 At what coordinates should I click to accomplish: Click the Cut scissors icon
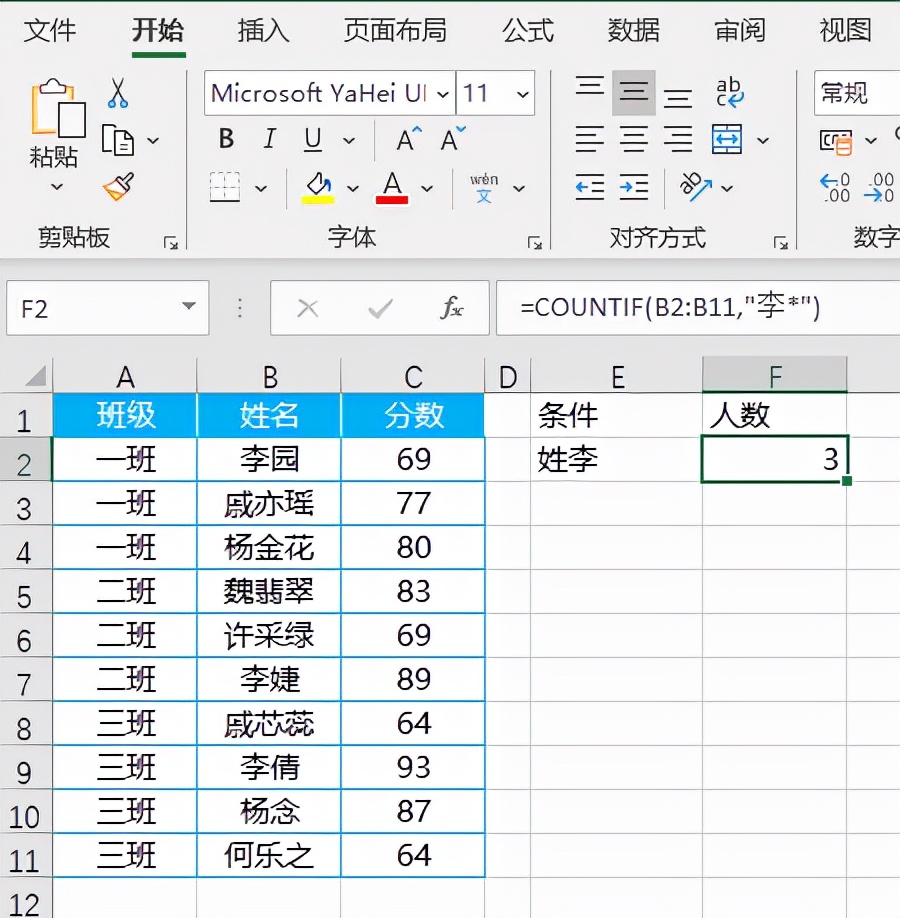(x=118, y=93)
